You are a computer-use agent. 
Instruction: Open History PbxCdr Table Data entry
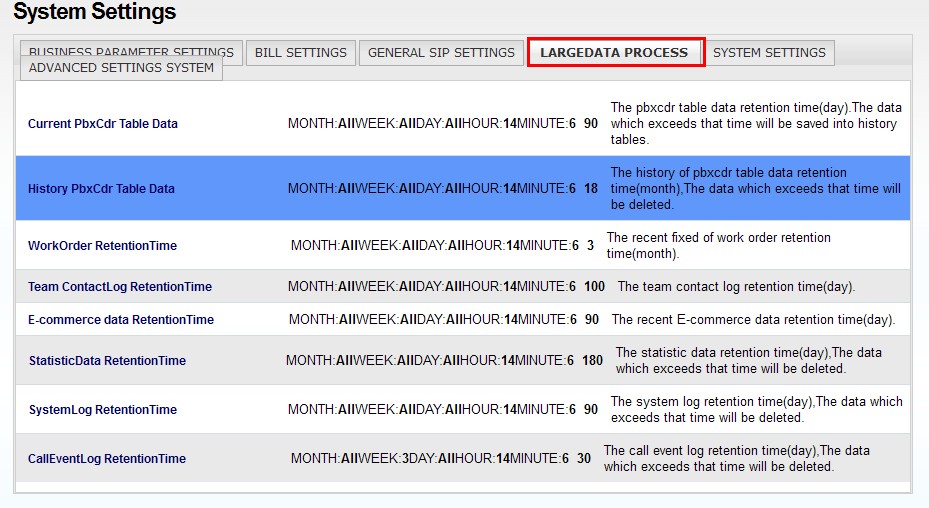[101, 189]
